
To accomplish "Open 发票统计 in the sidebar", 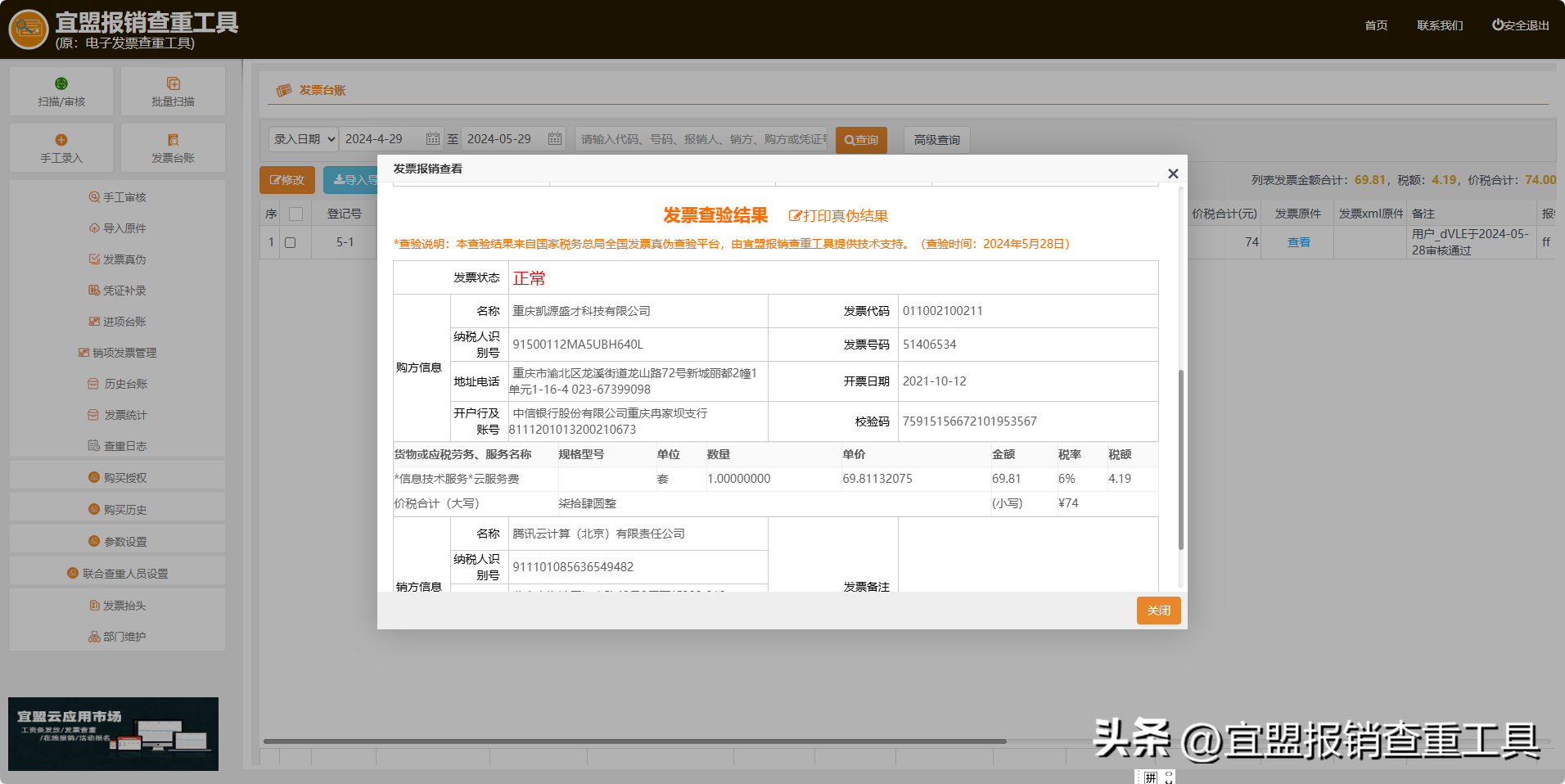I will click(x=117, y=415).
